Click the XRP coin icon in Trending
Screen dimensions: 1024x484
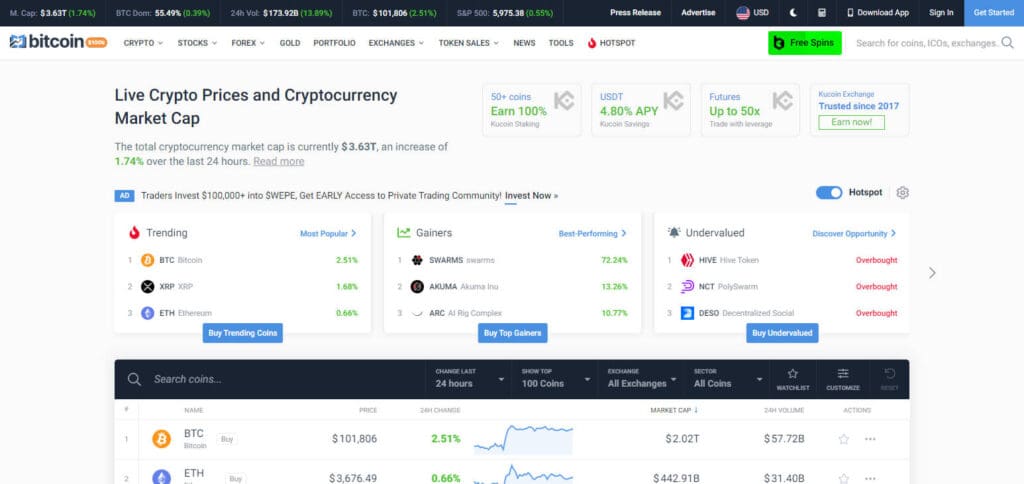tap(148, 286)
